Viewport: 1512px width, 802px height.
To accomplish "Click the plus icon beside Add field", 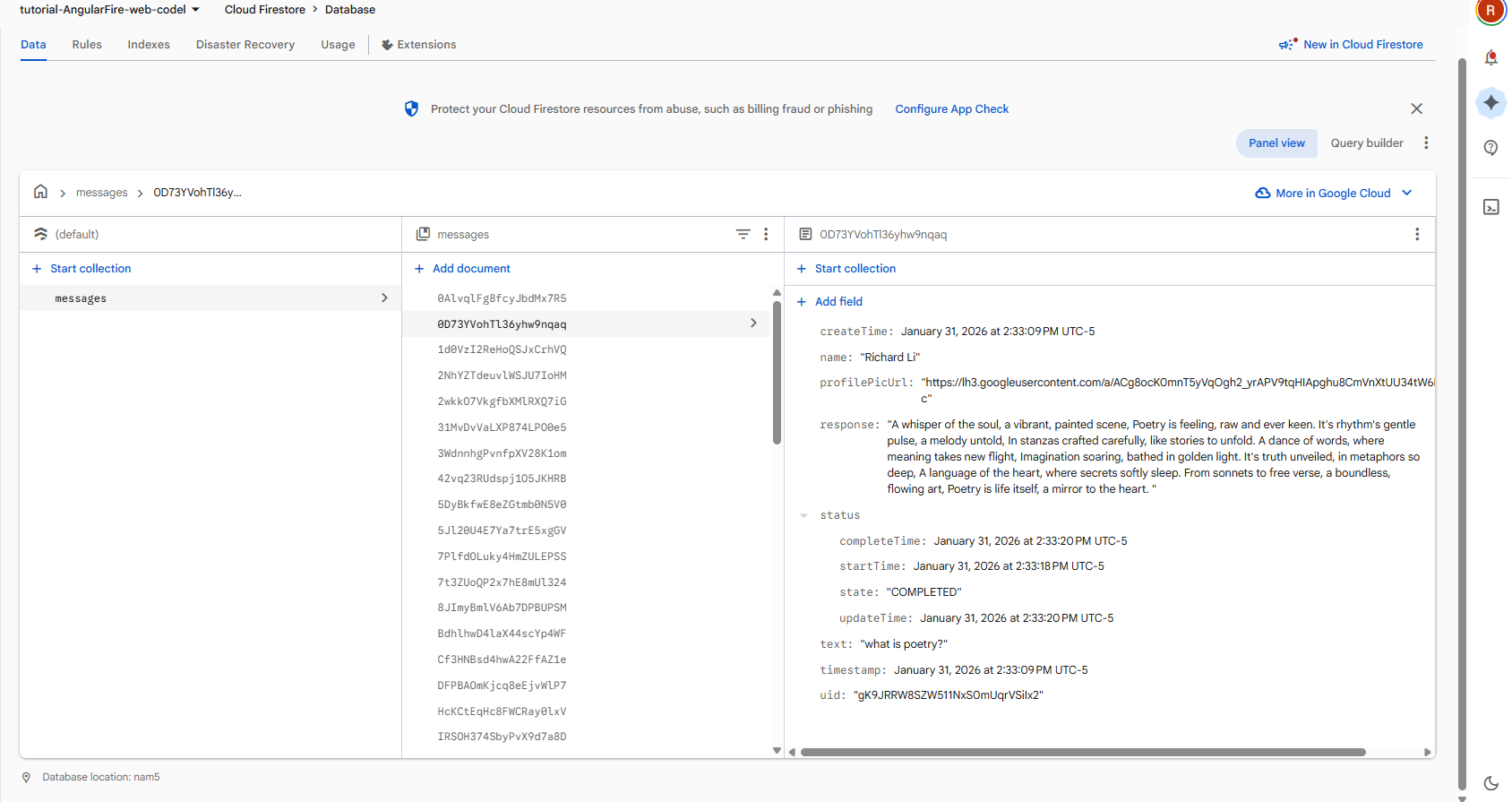I will 802,302.
